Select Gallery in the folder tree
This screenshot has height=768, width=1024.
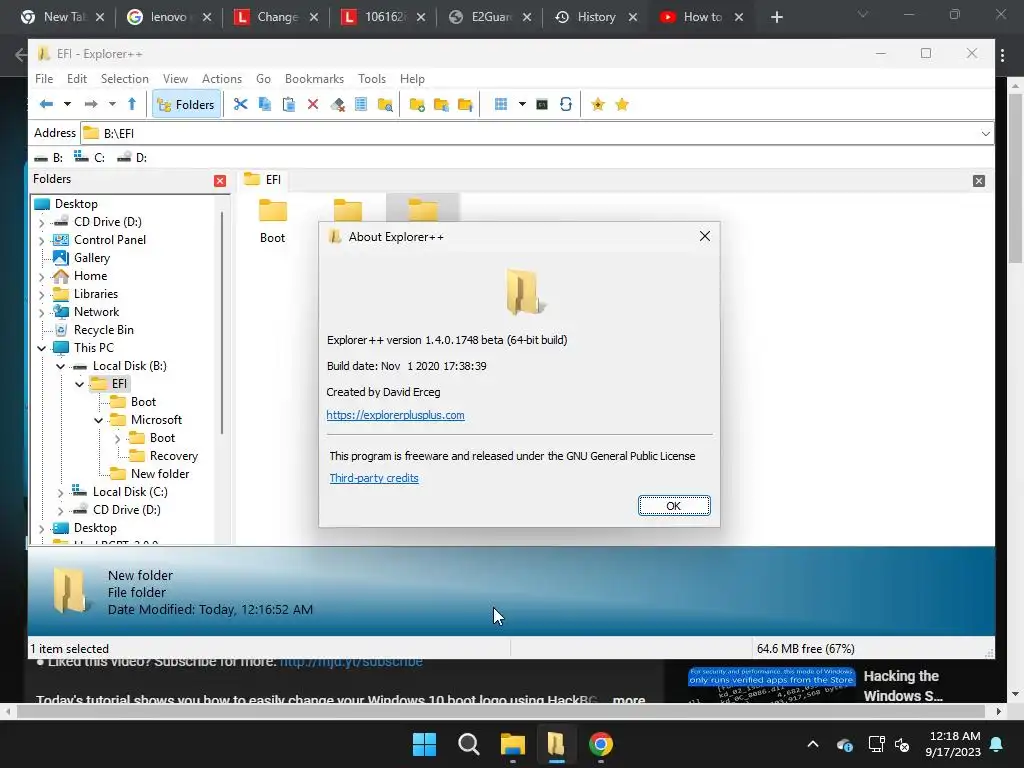coord(91,258)
